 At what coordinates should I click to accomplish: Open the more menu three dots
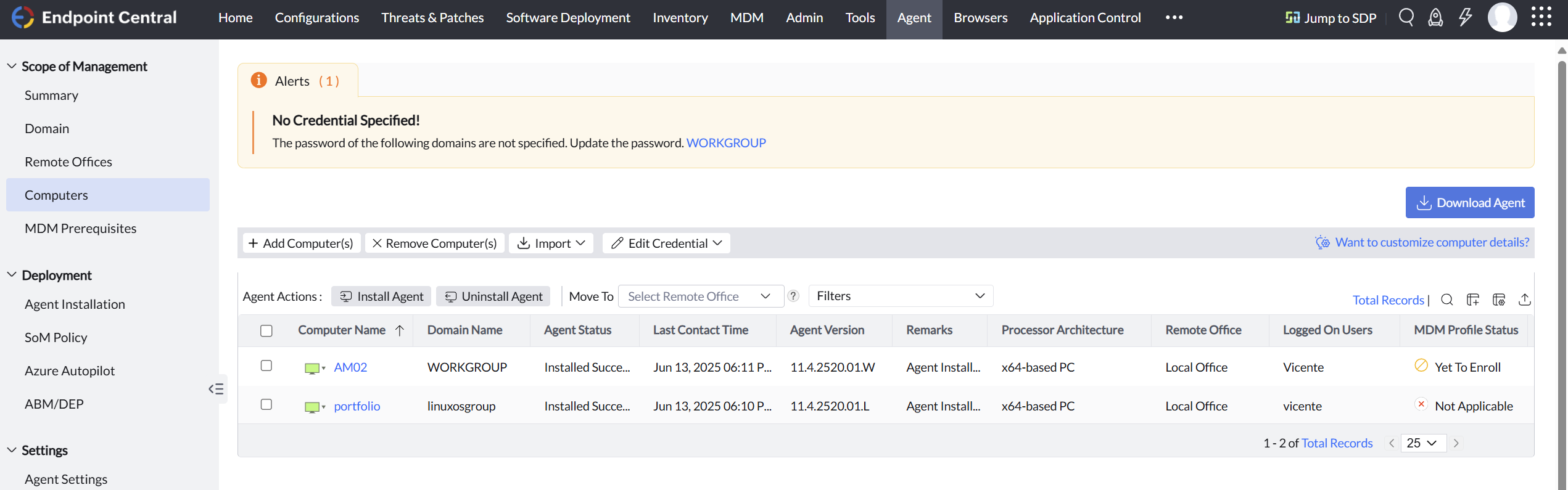(x=1174, y=17)
